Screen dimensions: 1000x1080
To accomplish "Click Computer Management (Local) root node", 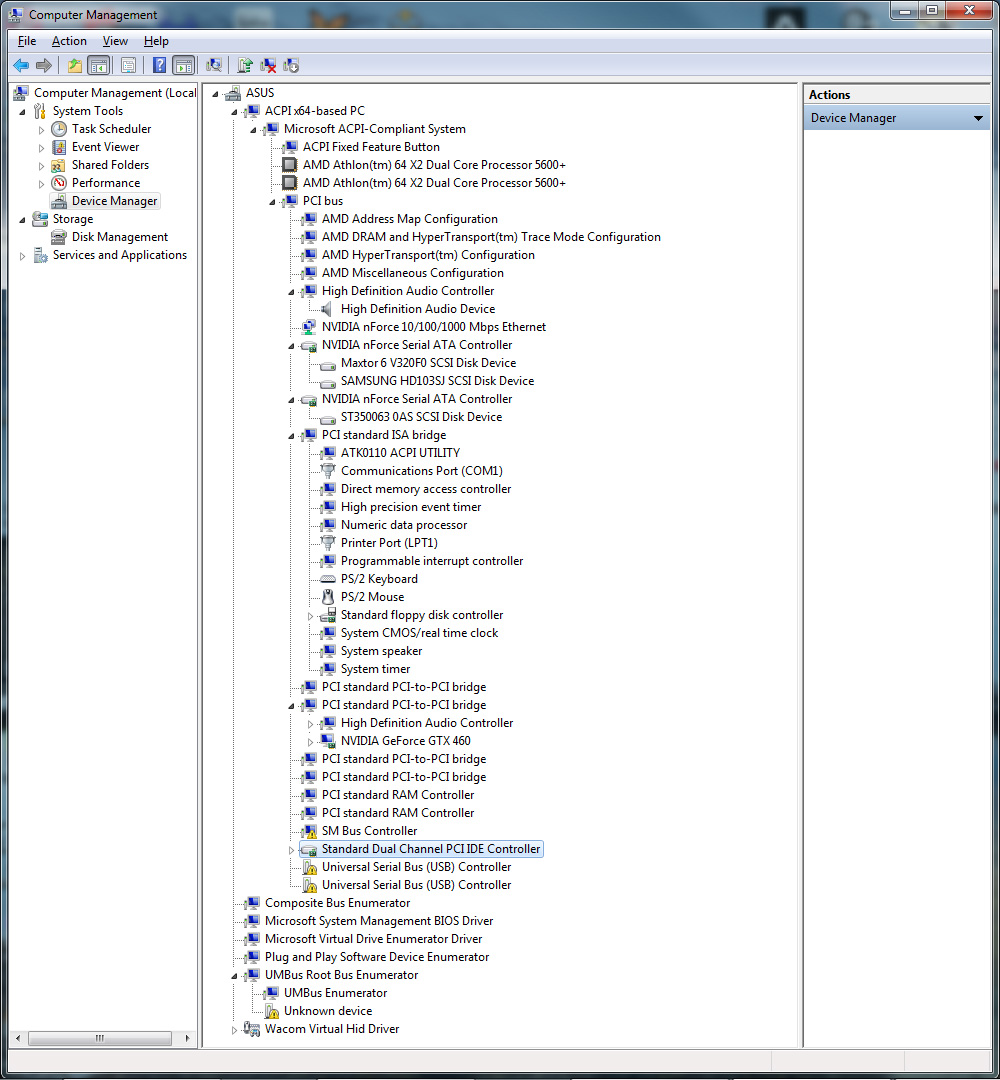I will coord(115,92).
